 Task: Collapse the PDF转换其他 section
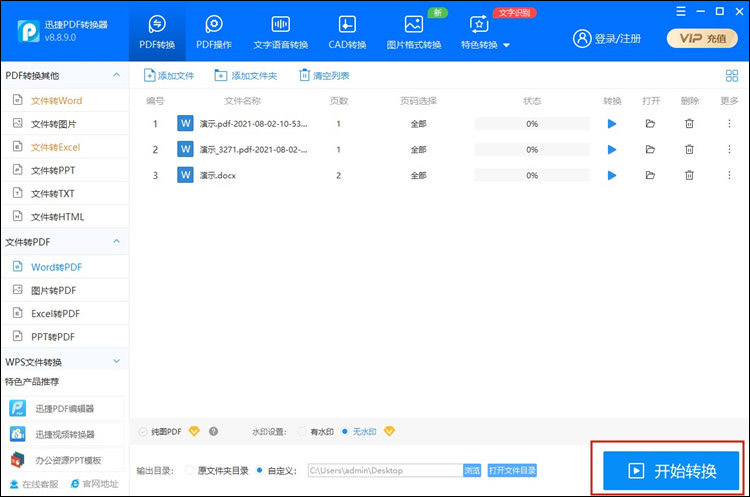pyautogui.click(x=116, y=75)
